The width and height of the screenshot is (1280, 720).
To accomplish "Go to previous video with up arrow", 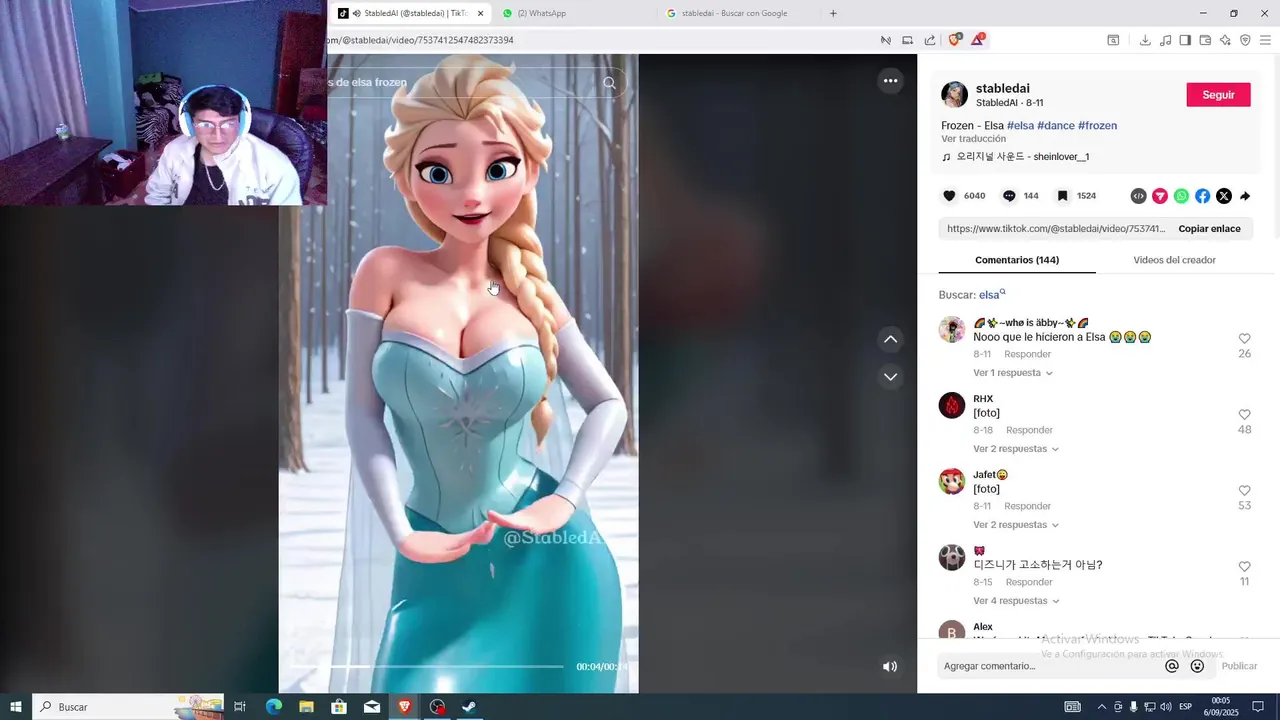I will [x=890, y=340].
